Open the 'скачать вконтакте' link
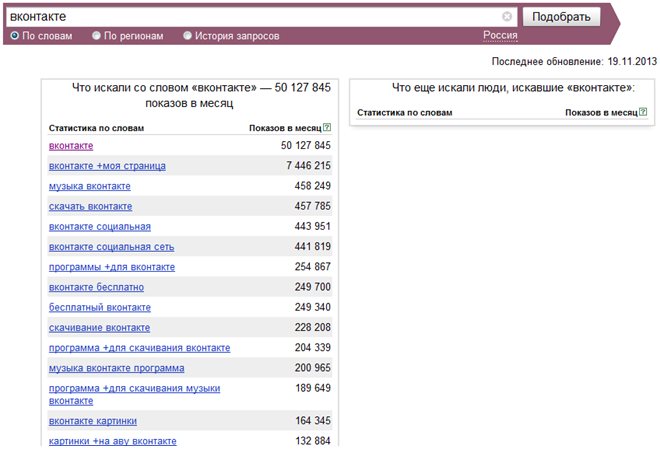Viewport: 660px width, 452px height. tap(90, 206)
